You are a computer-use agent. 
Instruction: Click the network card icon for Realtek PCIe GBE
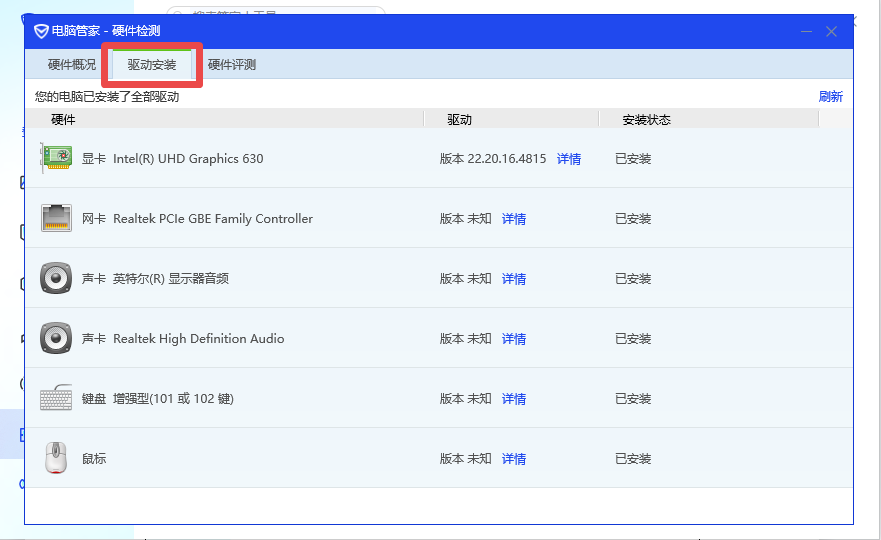pos(56,218)
